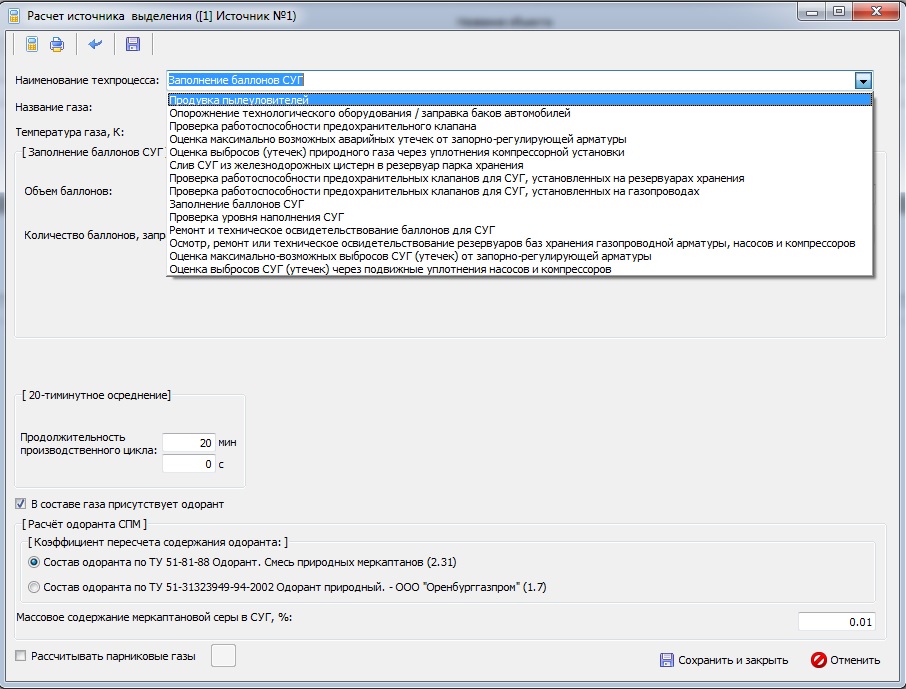Collapse the 'Наименование техпроцесса' dropdown arrow

click(863, 81)
